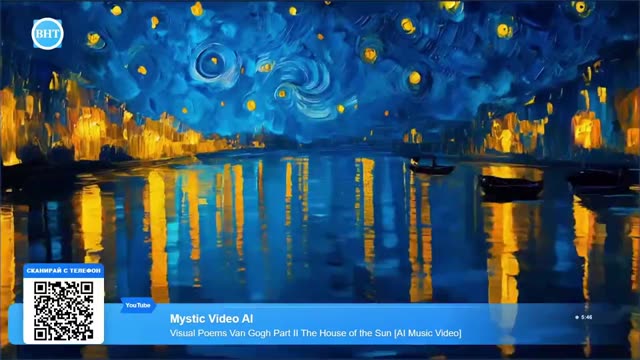Click the 'СКАНИРАЙ С ТЕЛЕФОН' header label
This screenshot has width=640, height=360.
64,271
